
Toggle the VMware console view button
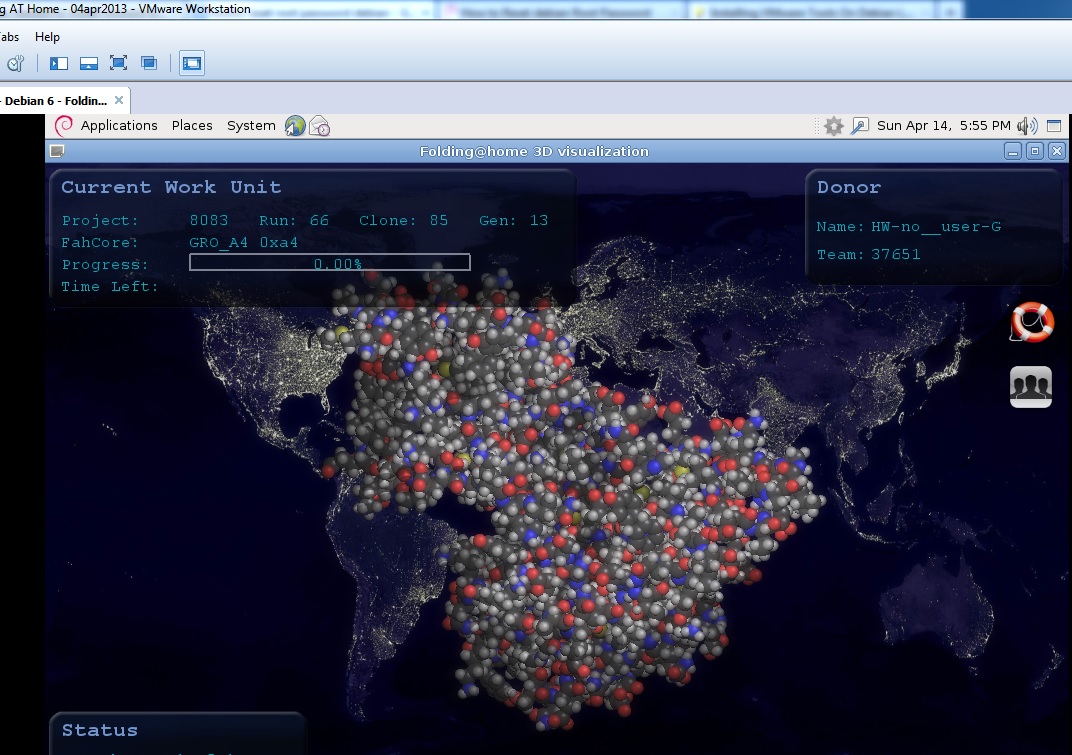pos(192,63)
